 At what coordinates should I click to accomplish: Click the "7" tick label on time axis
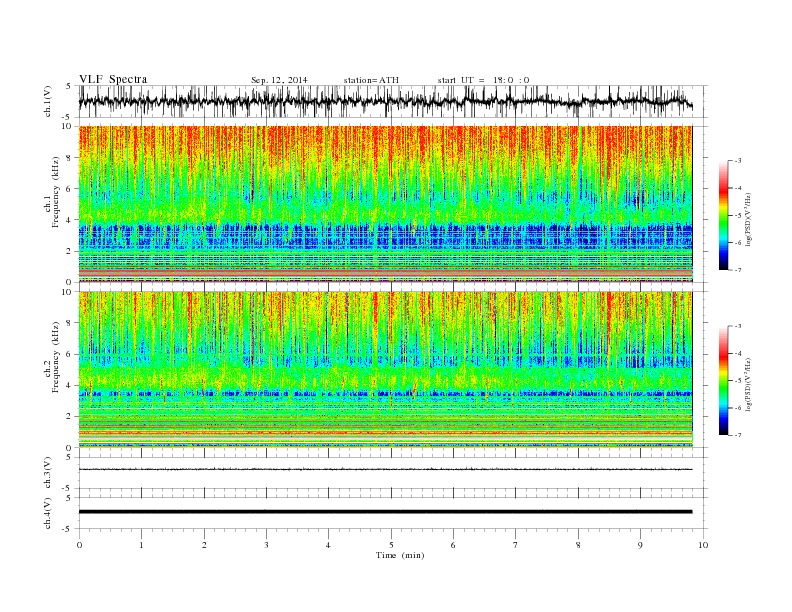[x=516, y=545]
